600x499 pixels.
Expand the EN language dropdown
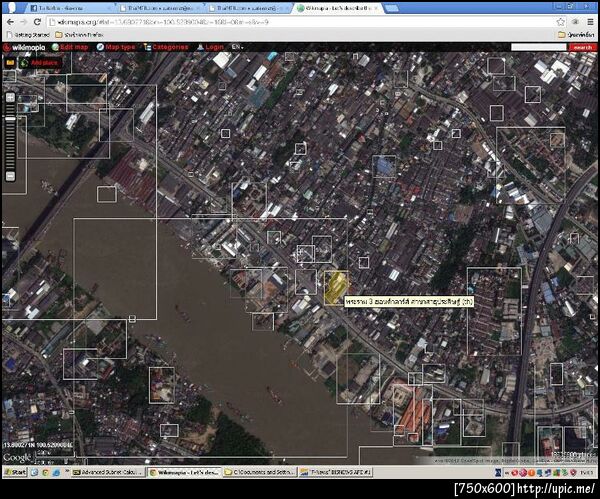pos(237,47)
